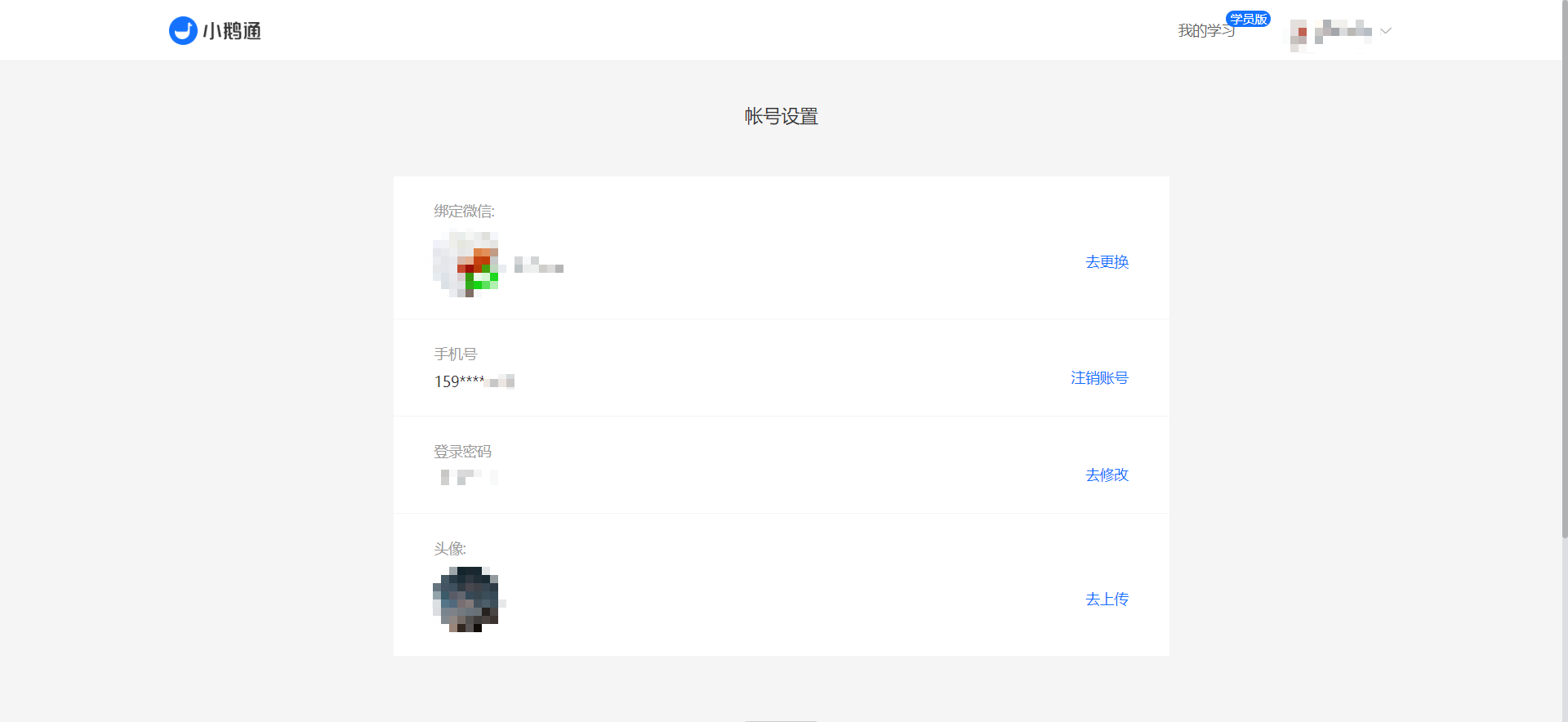Click the masked phone number 159****
The height and width of the screenshot is (722, 1568).
click(474, 381)
